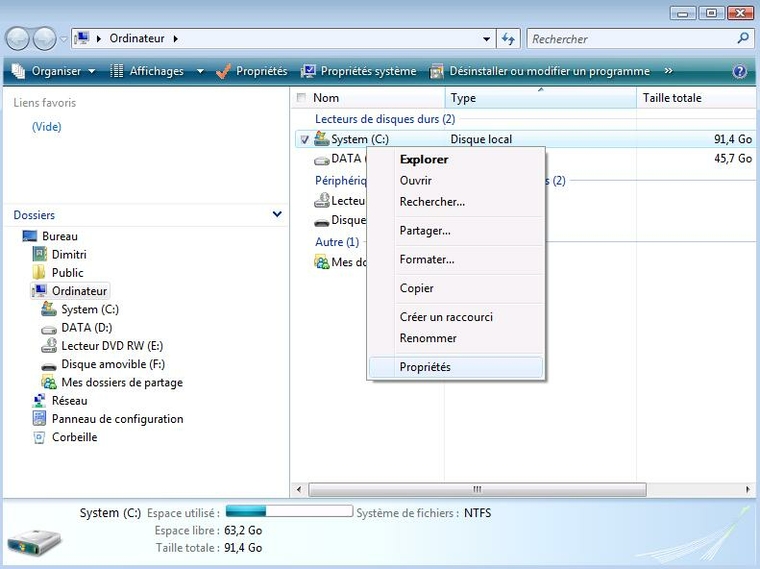Expand the arrow after Ordinateur in address bar

[x=175, y=39]
